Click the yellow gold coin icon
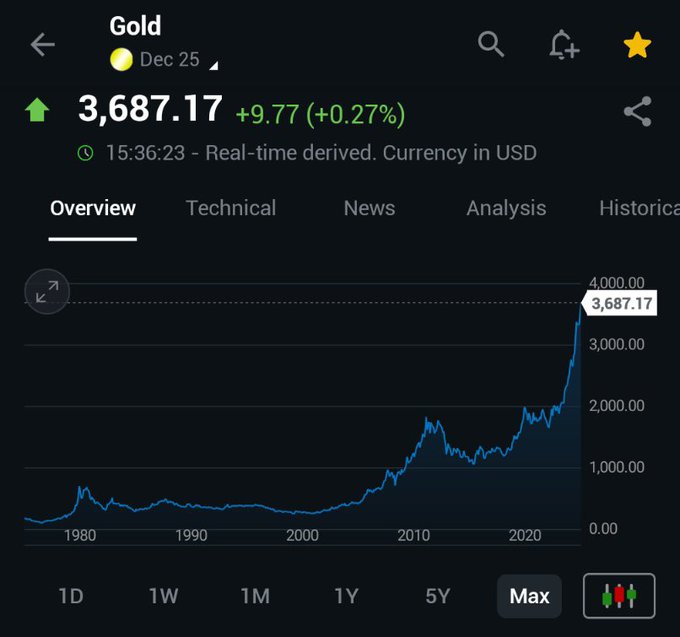Image resolution: width=680 pixels, height=637 pixels. pyautogui.click(x=121, y=59)
